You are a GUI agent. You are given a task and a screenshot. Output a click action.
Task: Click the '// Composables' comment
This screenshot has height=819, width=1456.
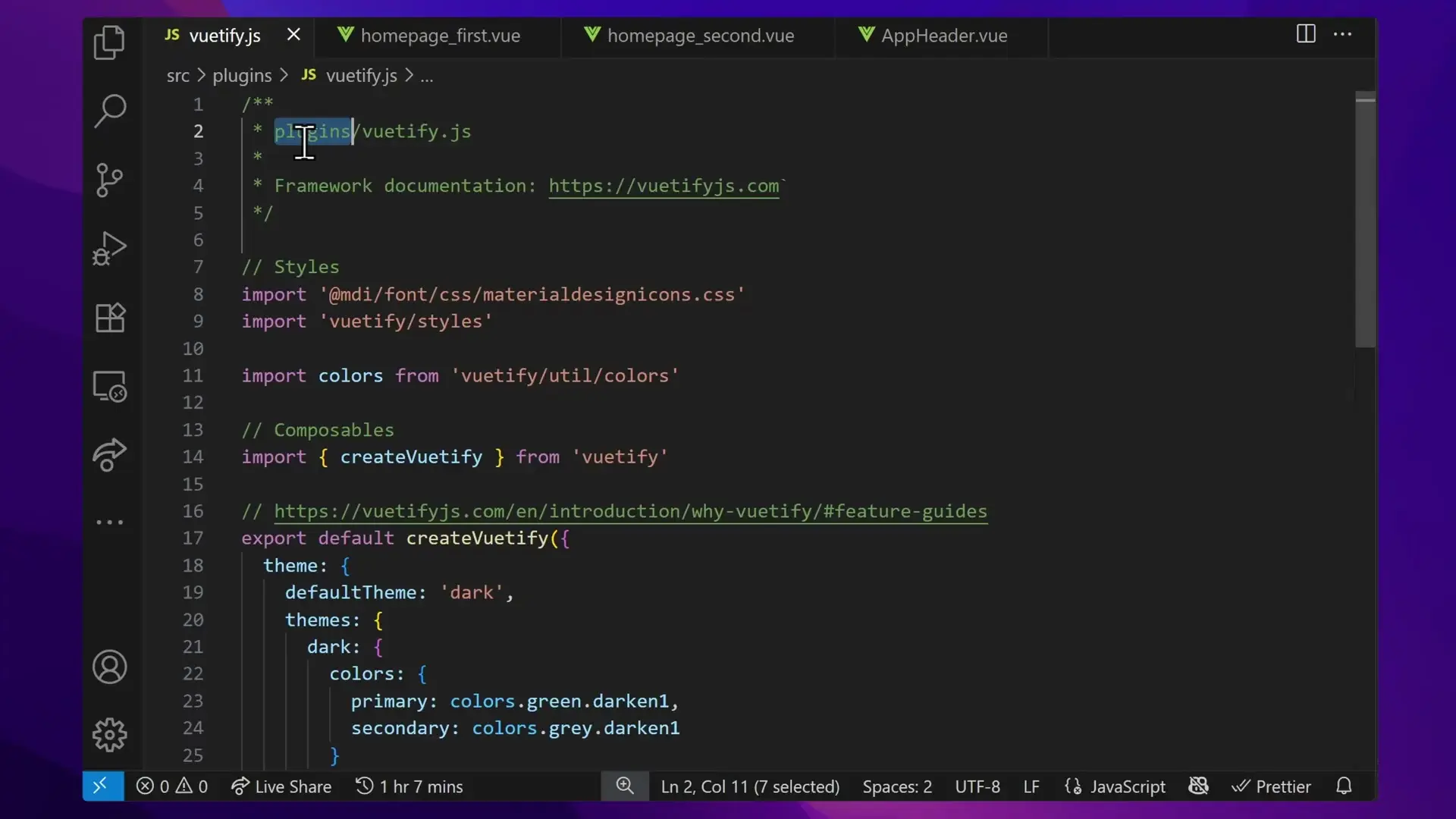pos(318,430)
